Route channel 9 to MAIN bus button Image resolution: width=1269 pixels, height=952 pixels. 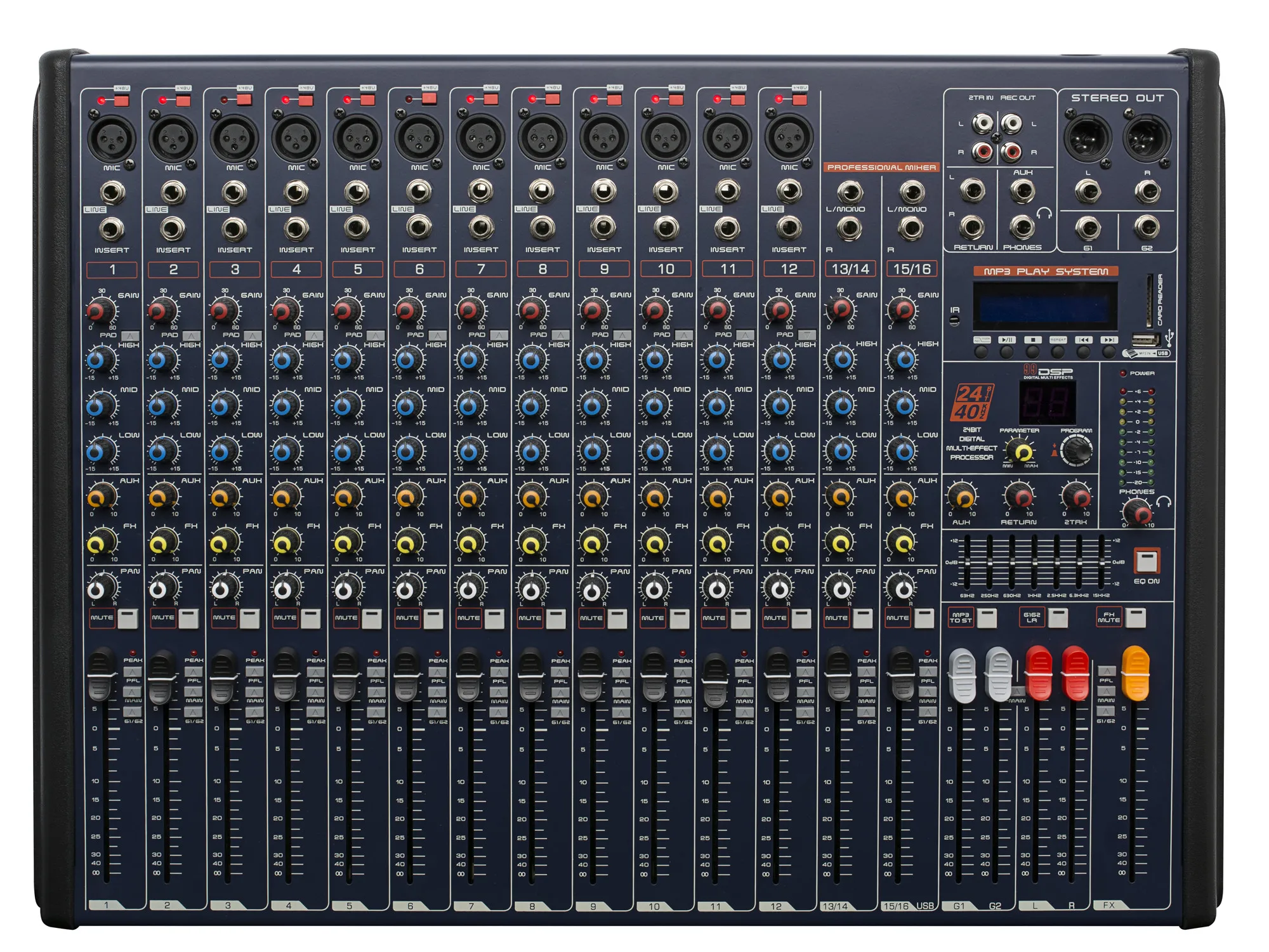pyautogui.click(x=622, y=693)
